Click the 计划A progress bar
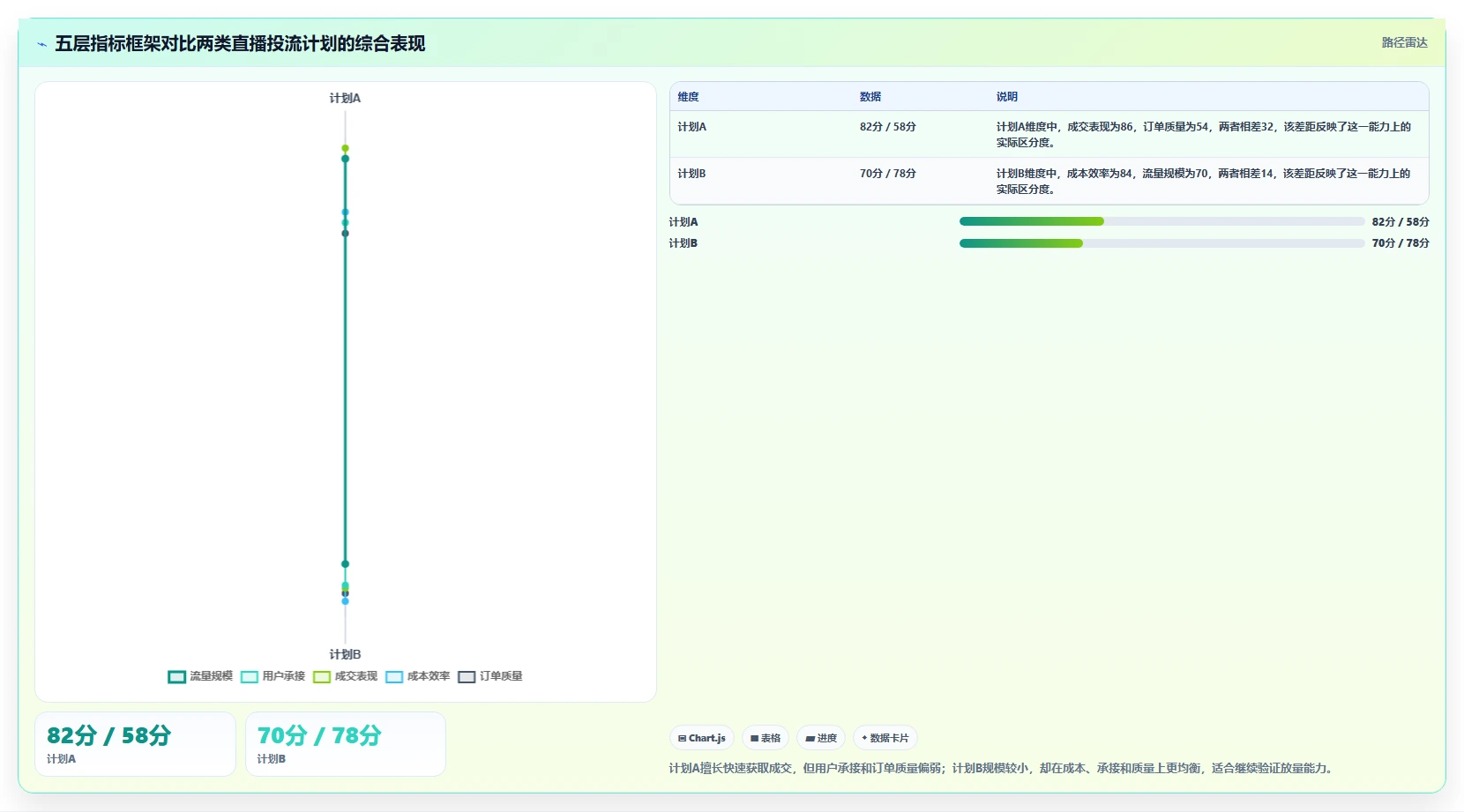The width and height of the screenshot is (1464, 812). [1161, 221]
